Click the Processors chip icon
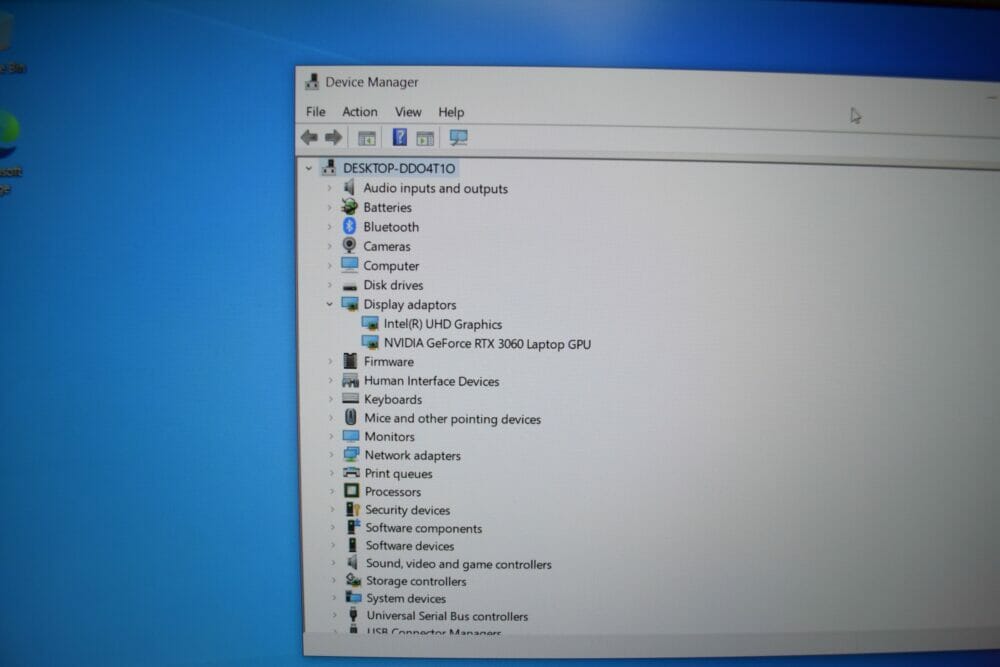1000x667 pixels. coord(351,490)
